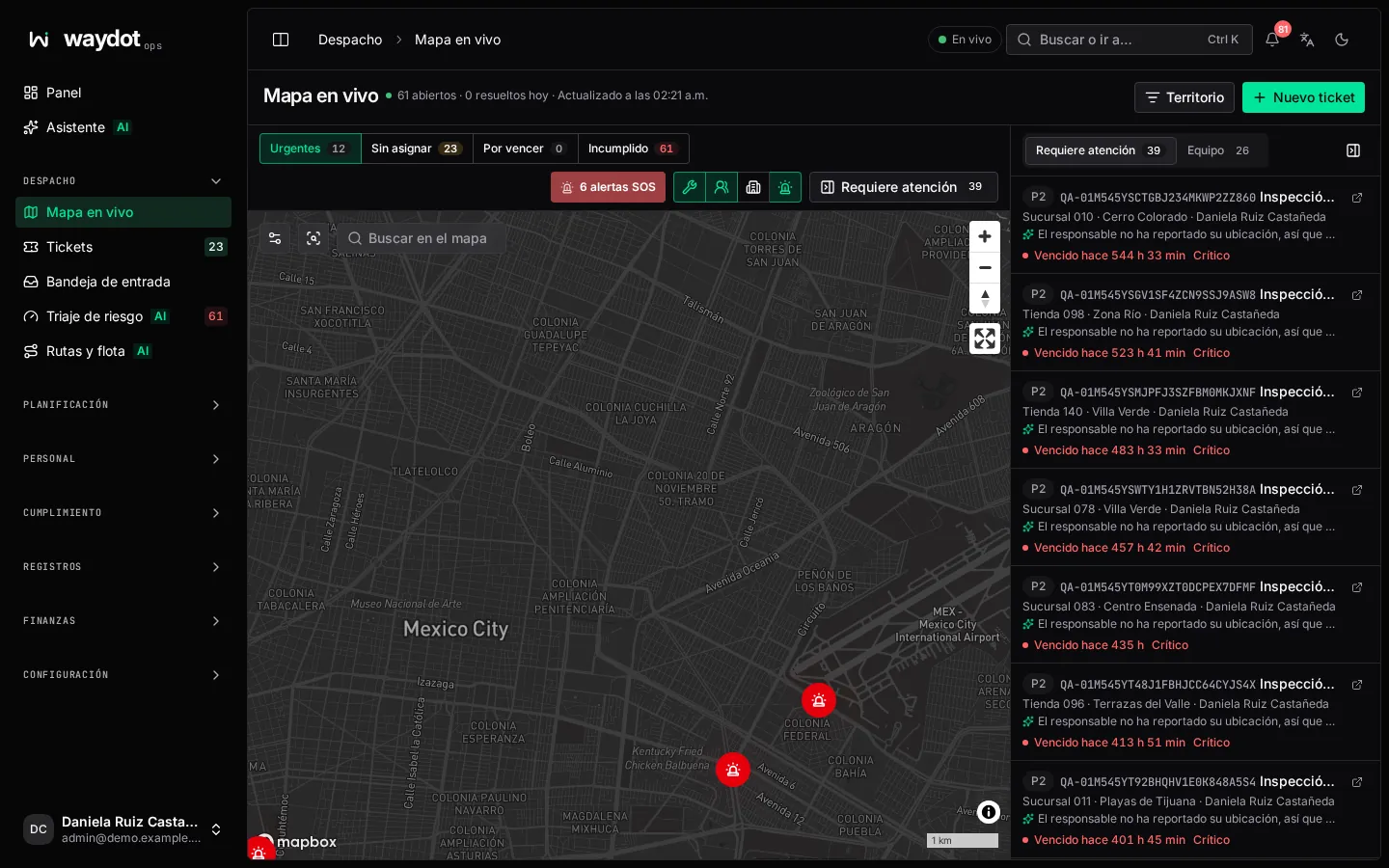Expand the Registros section
The image size is (1389, 868).
point(123,567)
